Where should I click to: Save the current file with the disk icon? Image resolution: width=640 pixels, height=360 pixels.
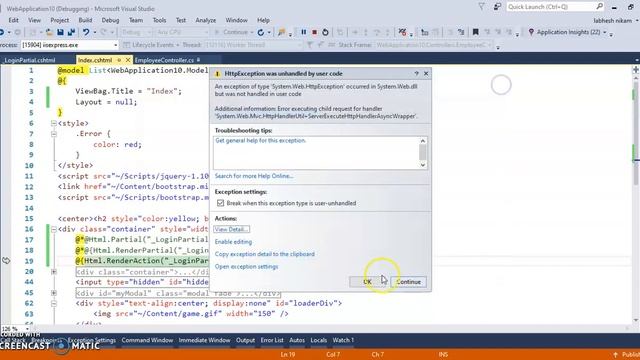click(60, 32)
